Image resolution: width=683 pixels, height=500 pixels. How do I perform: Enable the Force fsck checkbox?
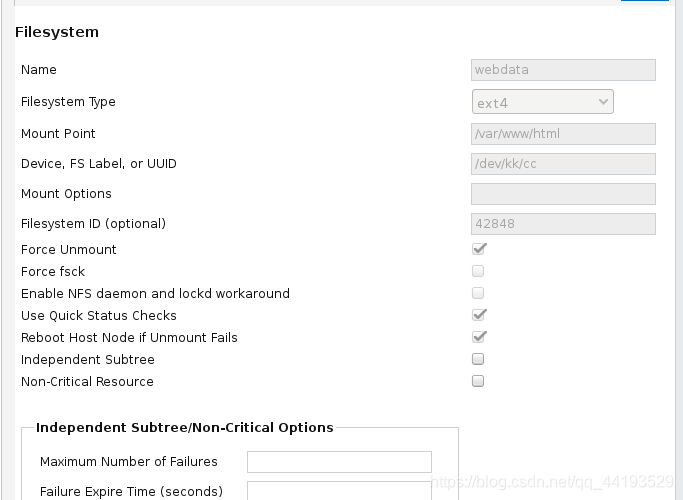click(x=478, y=271)
